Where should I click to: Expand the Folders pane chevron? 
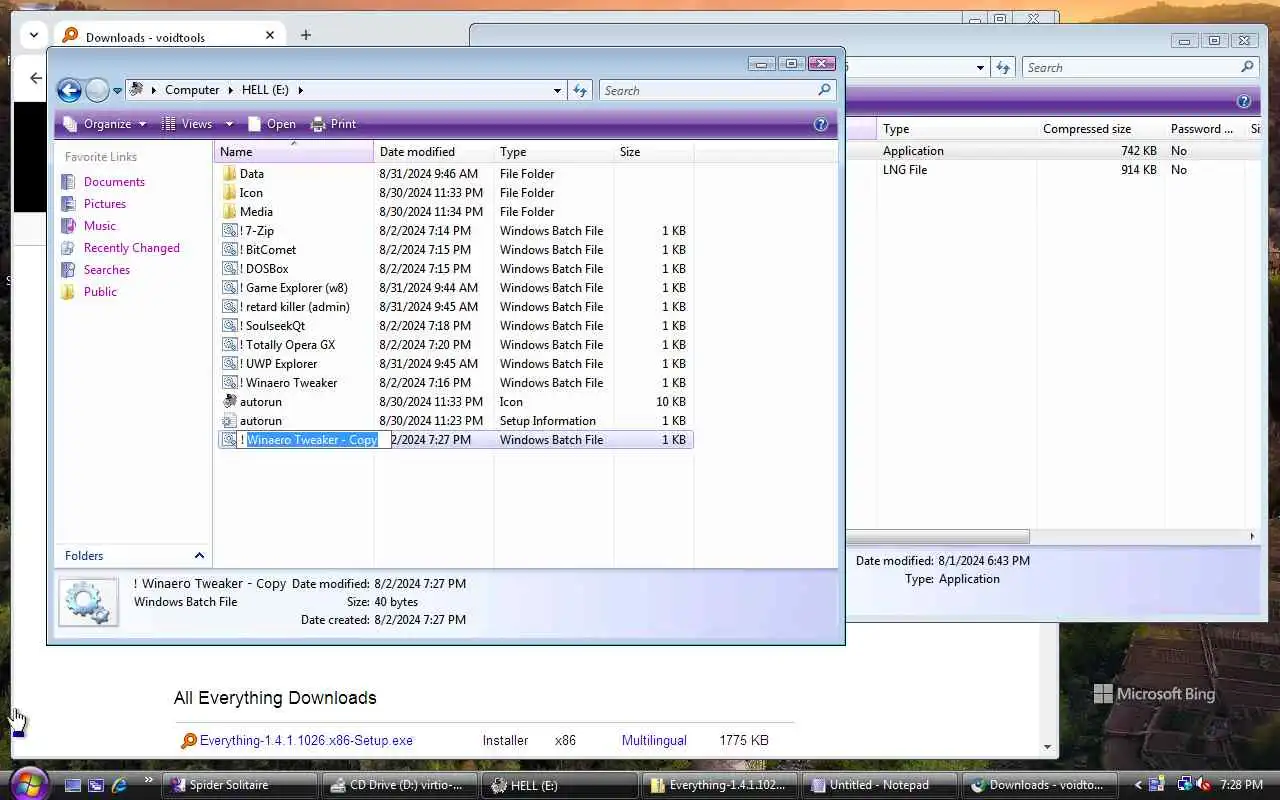point(199,556)
